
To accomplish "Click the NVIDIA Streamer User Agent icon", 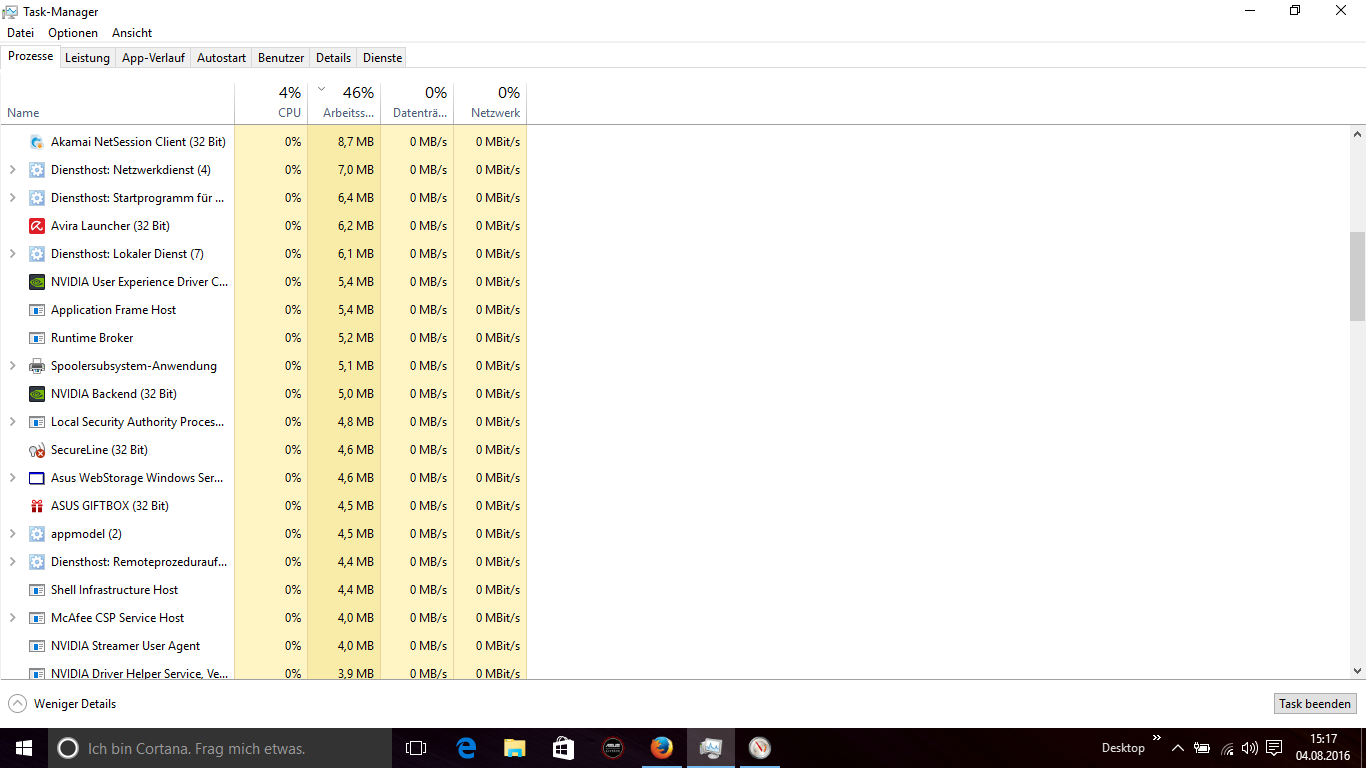I will [37, 646].
